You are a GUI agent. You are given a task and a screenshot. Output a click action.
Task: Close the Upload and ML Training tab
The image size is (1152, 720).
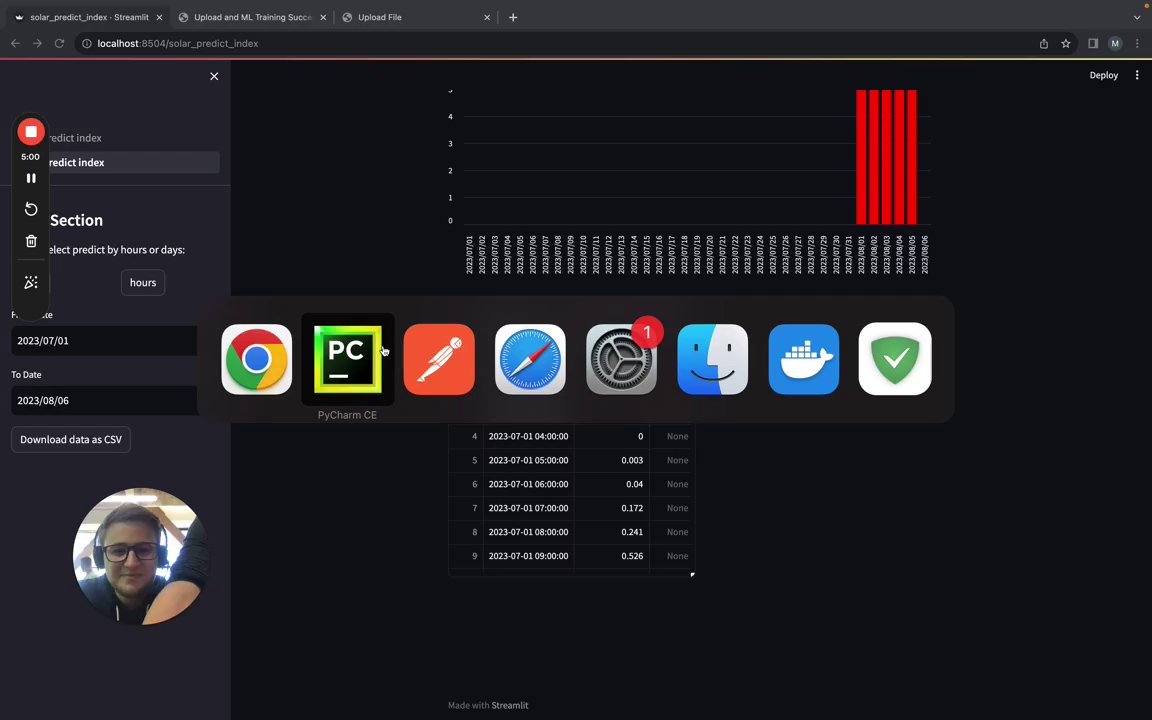click(323, 17)
